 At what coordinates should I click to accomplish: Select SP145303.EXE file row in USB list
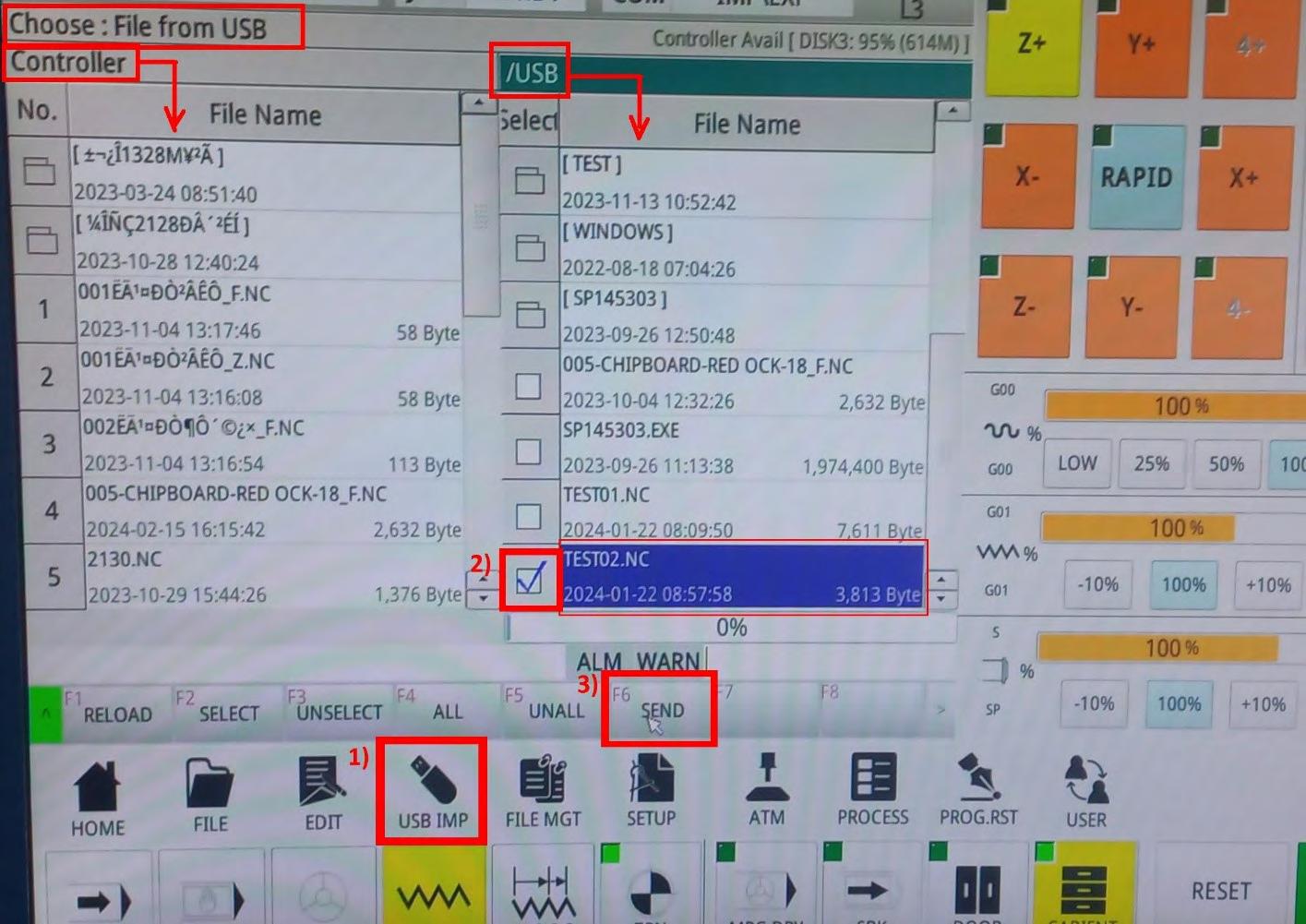click(744, 448)
